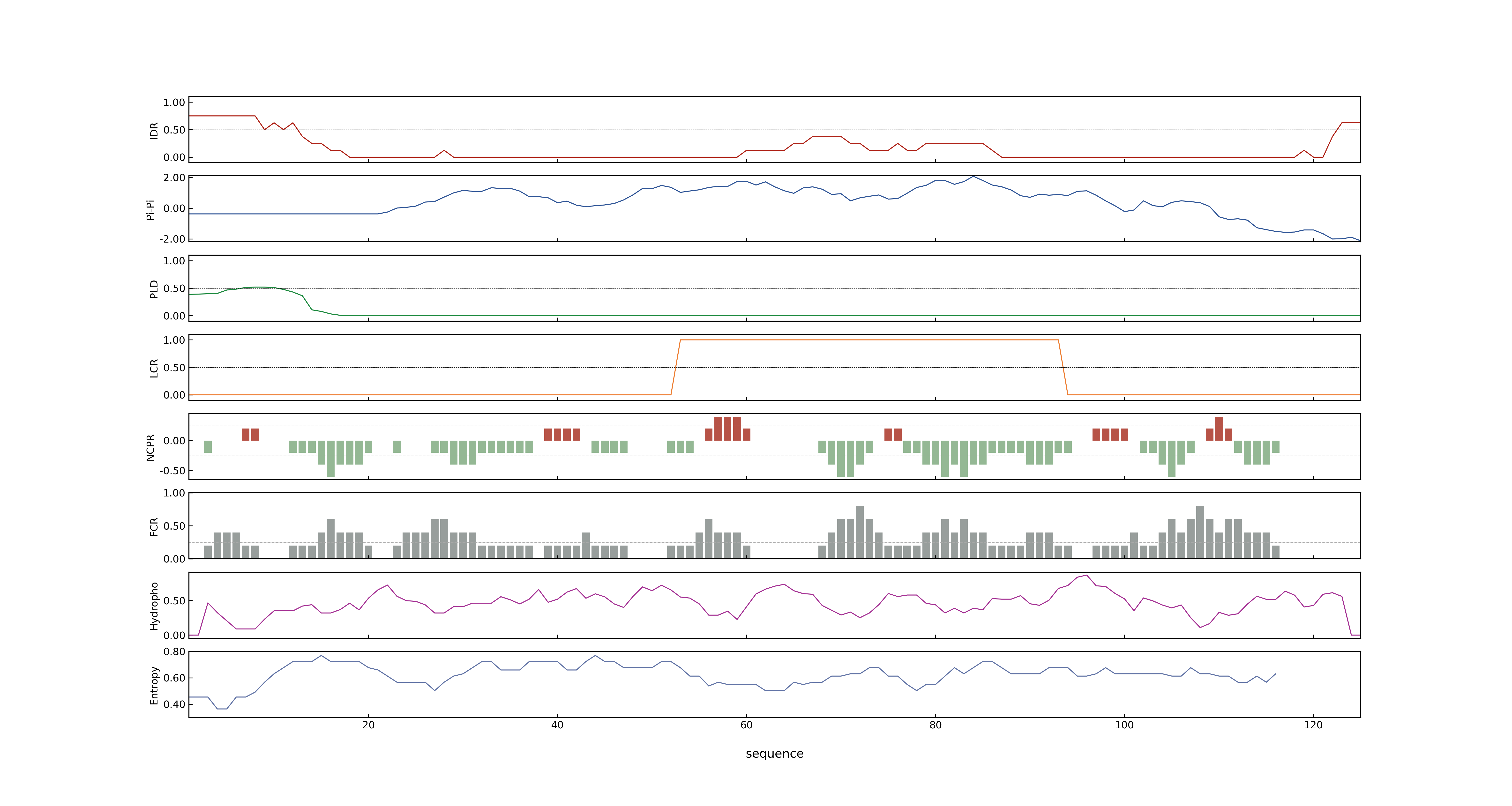1512x806 pixels.
Task: Click the IDR axis label
Action: pos(154,130)
